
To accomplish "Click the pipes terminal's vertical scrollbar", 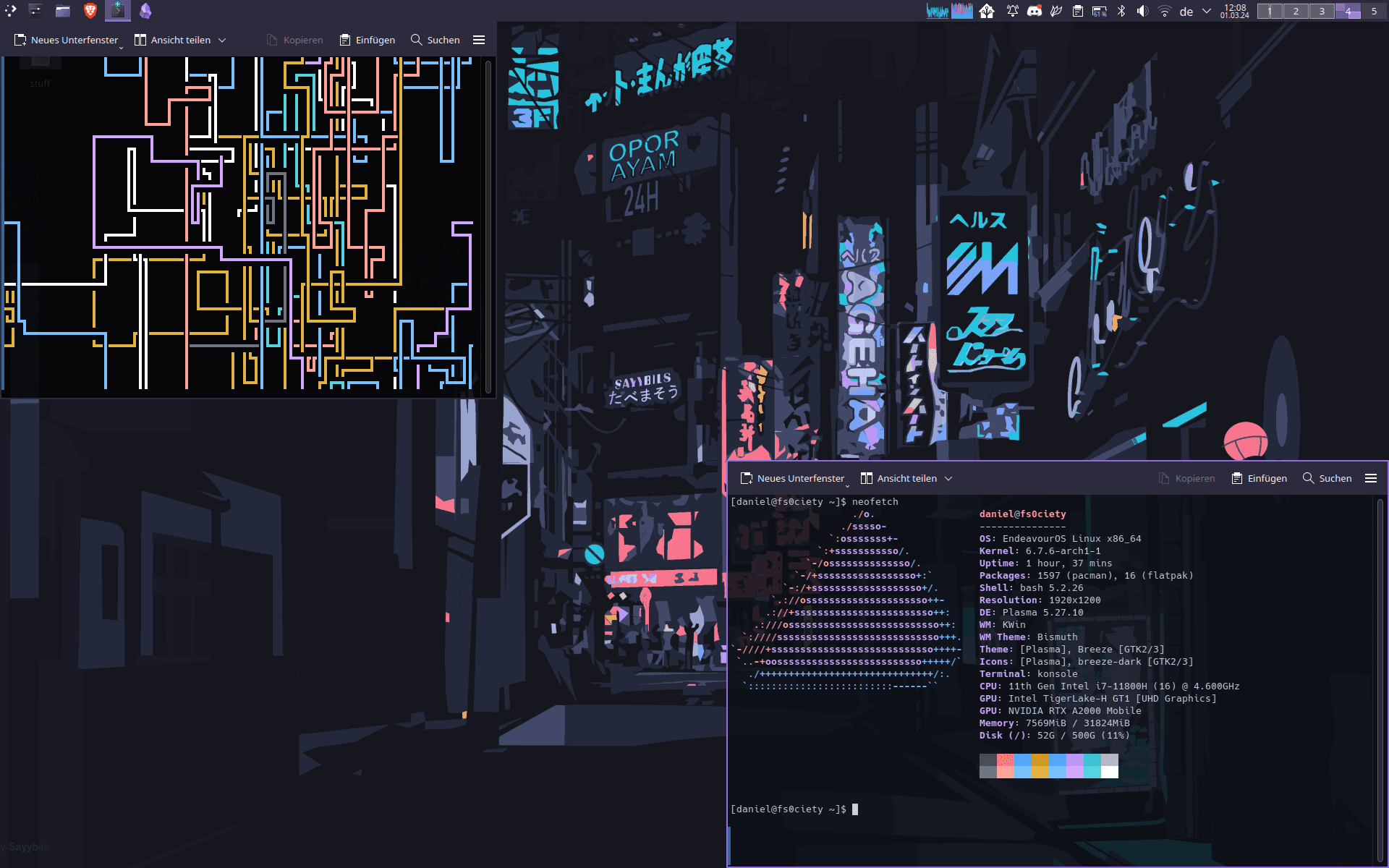I will click(488, 226).
